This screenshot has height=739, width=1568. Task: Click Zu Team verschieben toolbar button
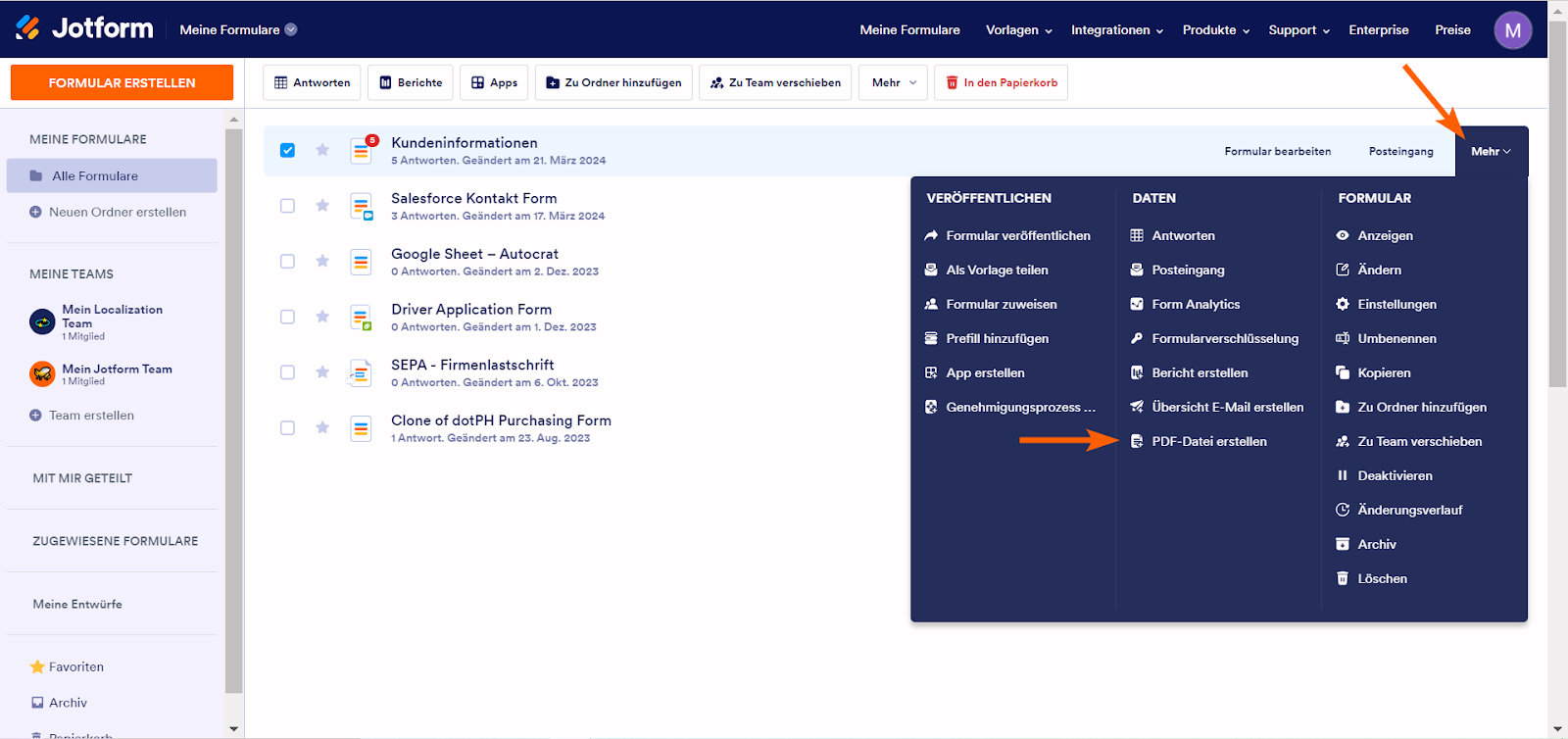coord(775,82)
